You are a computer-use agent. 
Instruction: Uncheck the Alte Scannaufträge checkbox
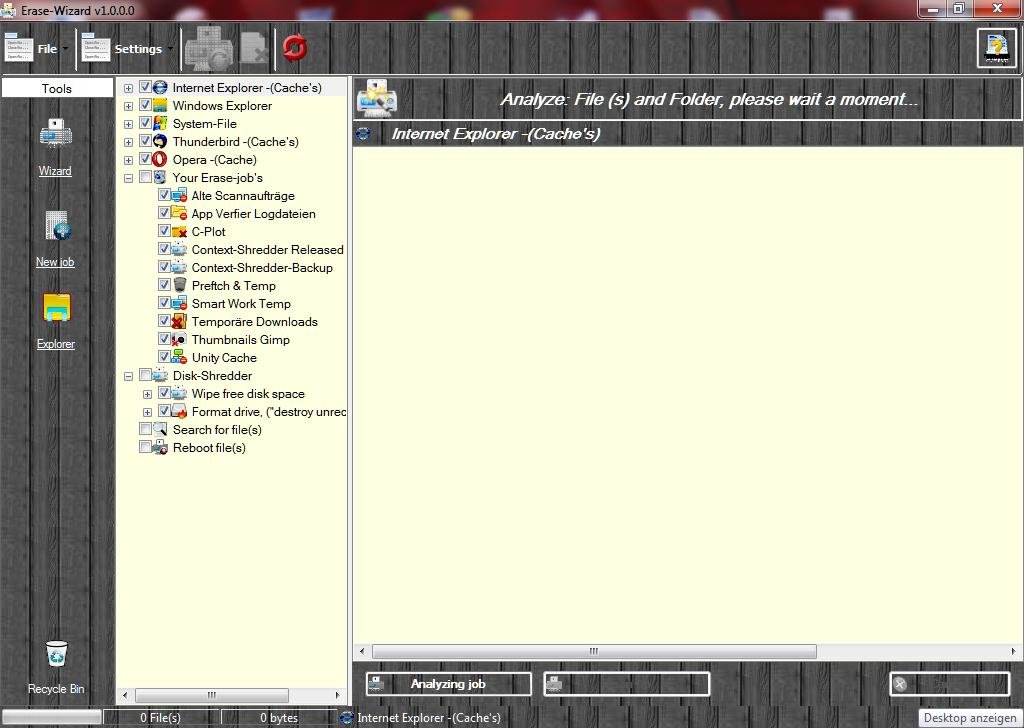pyautogui.click(x=164, y=195)
